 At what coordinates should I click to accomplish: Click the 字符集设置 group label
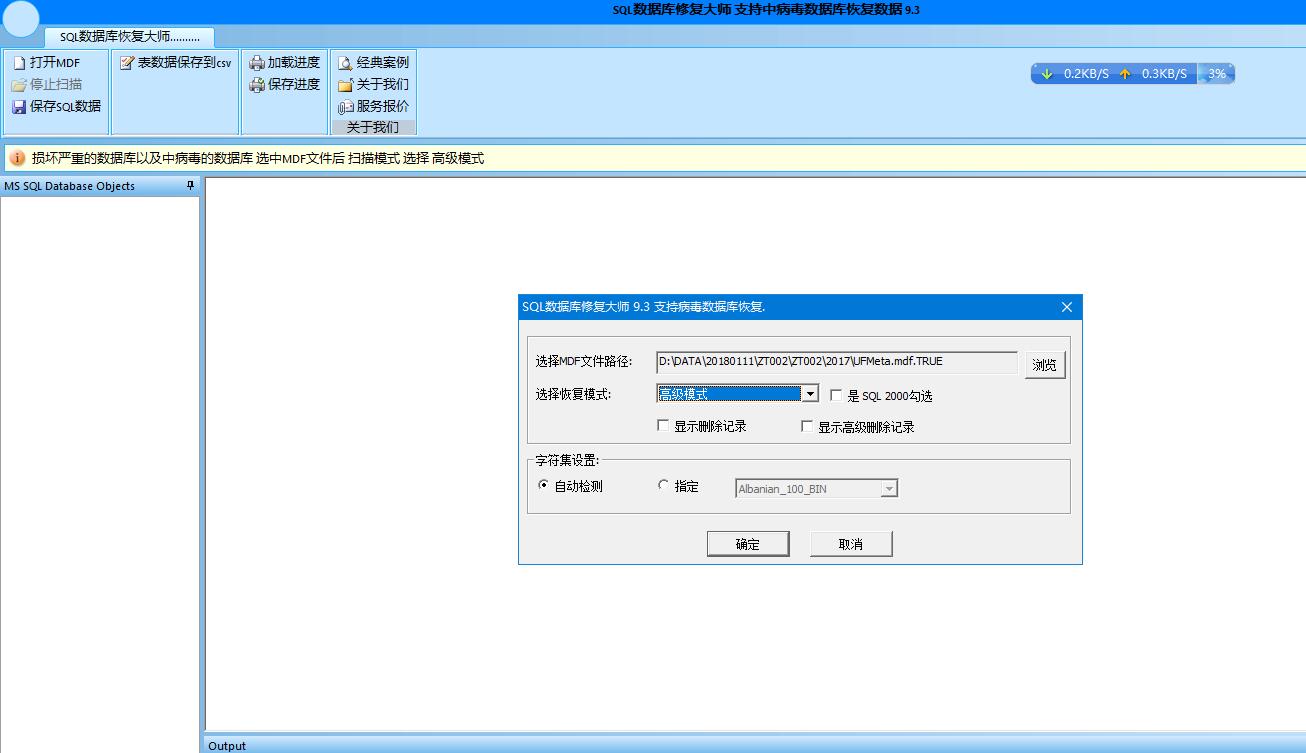click(x=567, y=460)
